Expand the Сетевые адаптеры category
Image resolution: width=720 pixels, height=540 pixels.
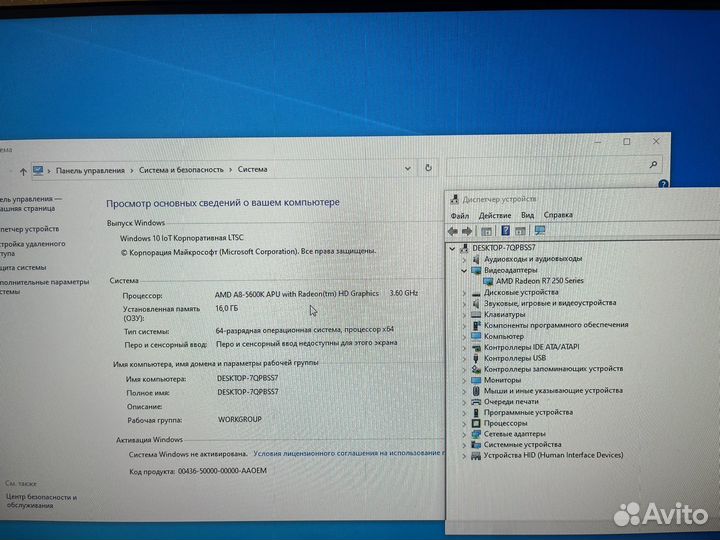click(464, 434)
